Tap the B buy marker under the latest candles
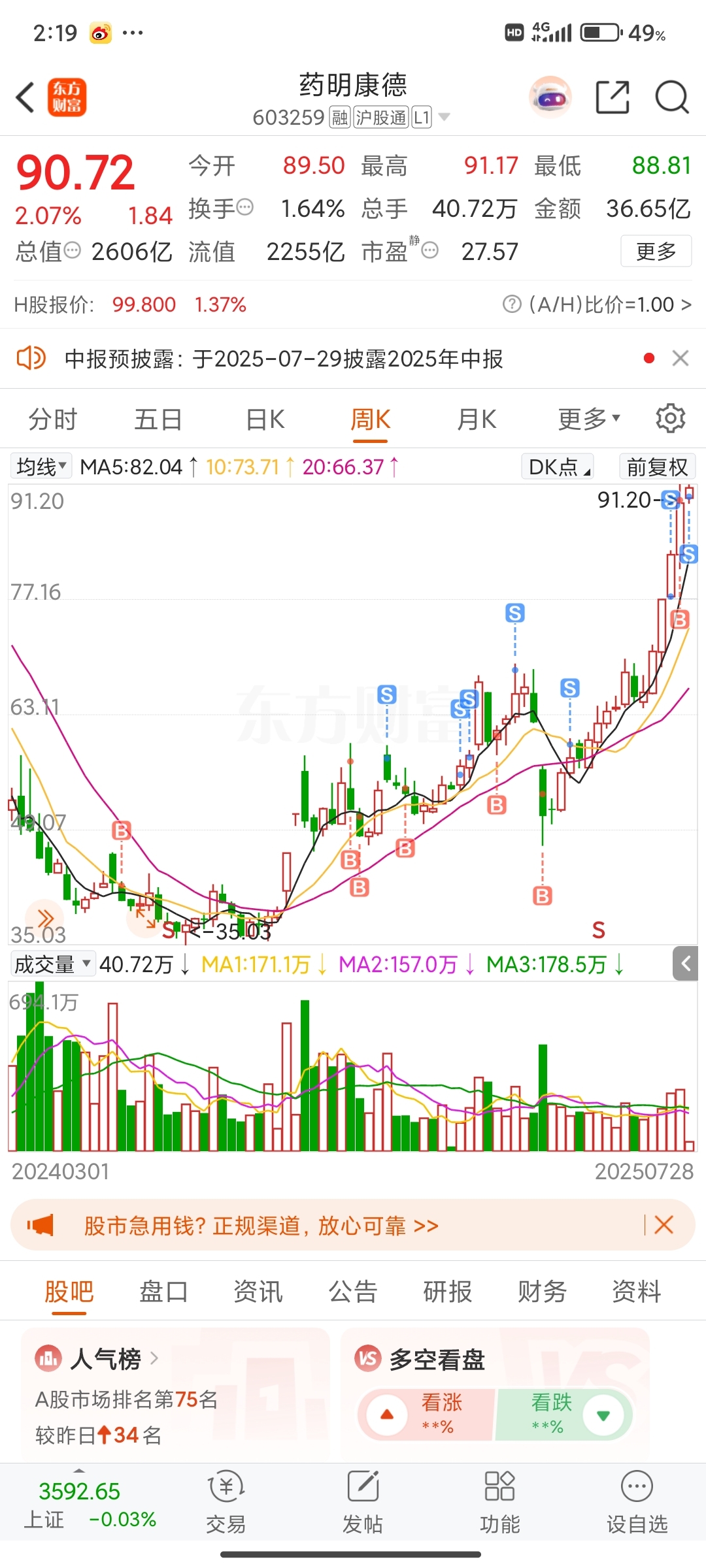 (x=680, y=619)
